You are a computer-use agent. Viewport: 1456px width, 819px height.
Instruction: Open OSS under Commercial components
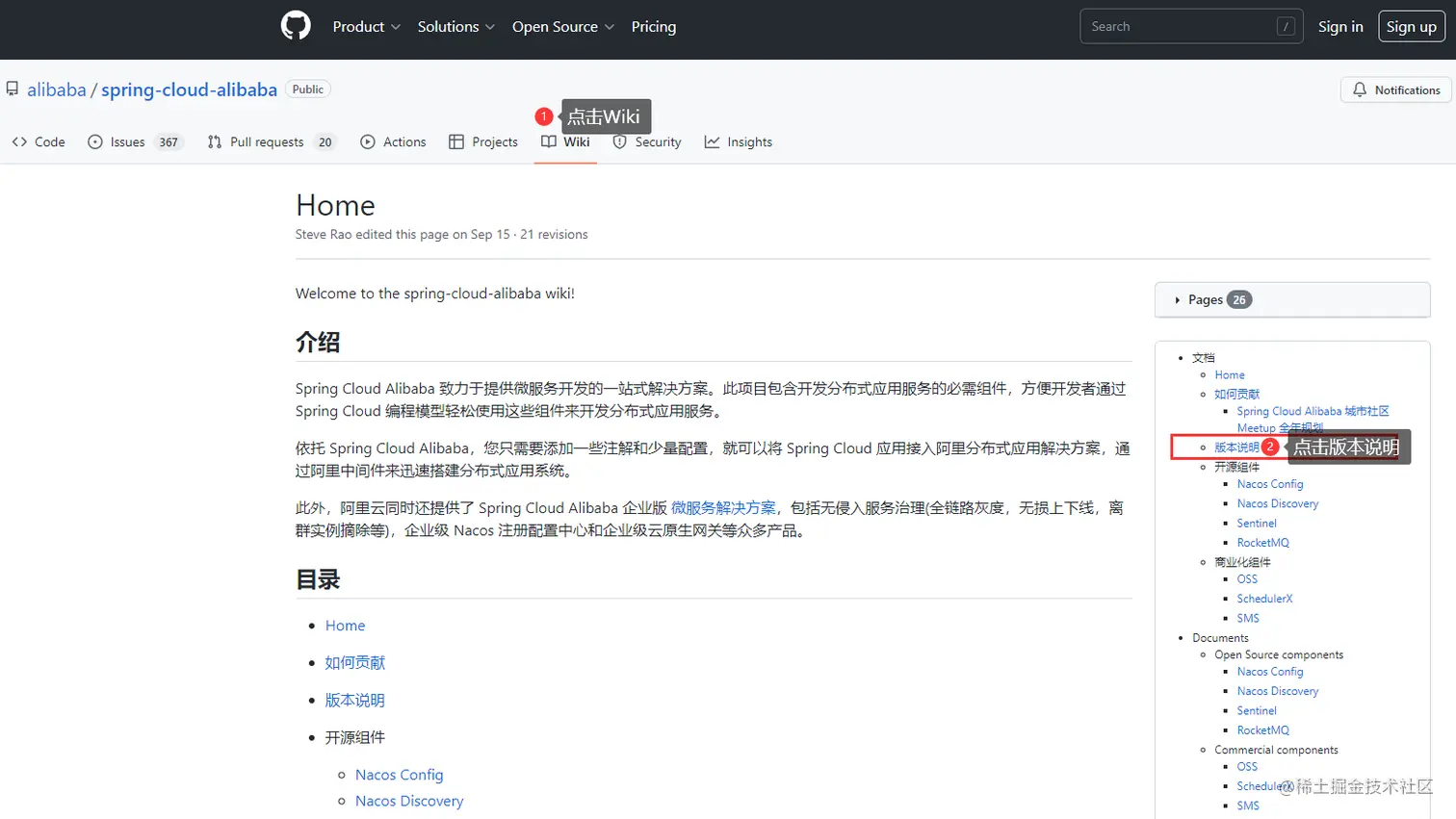pos(1247,767)
